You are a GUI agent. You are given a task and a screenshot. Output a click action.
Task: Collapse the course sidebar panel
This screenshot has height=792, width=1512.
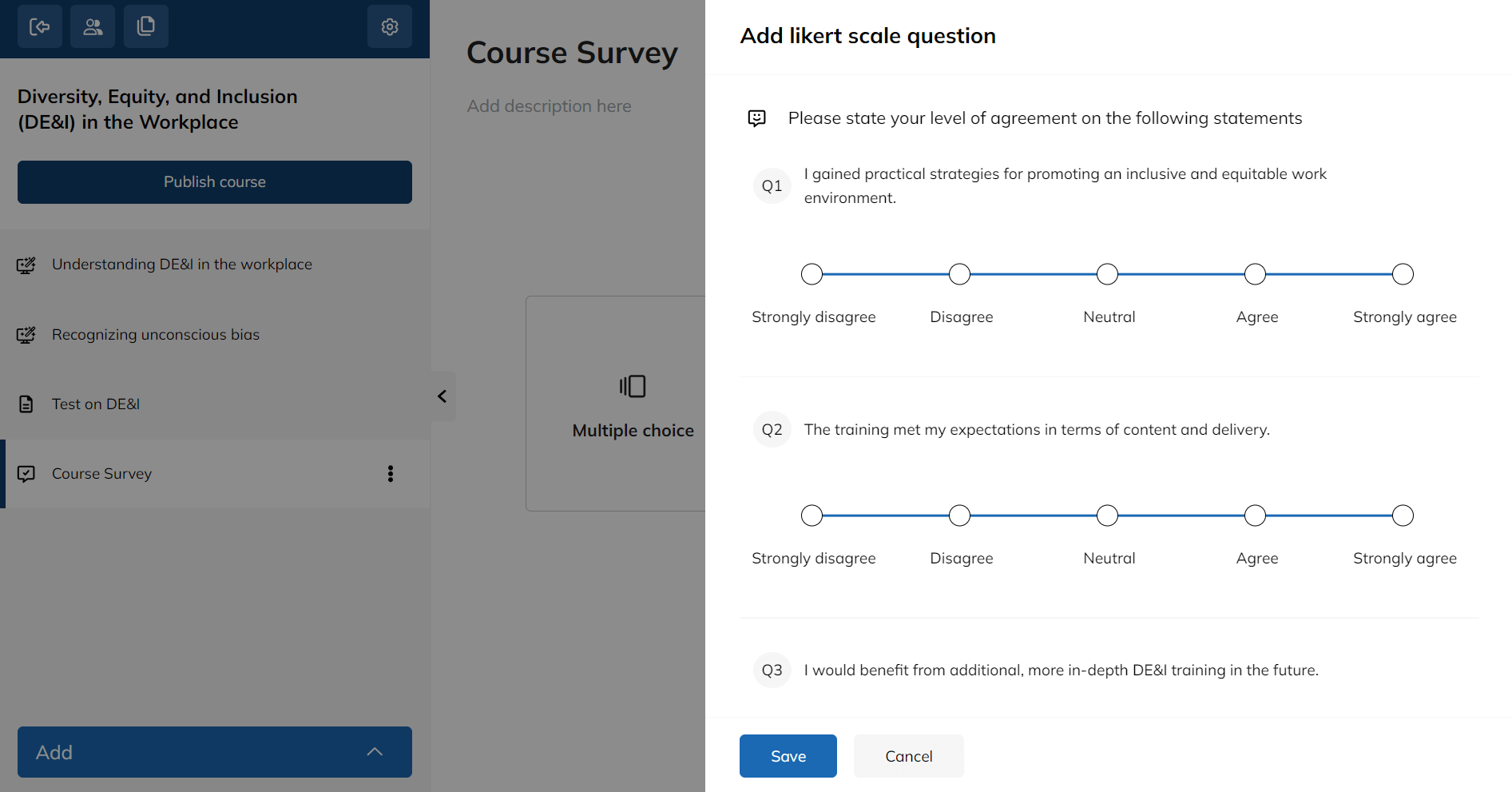(x=441, y=396)
